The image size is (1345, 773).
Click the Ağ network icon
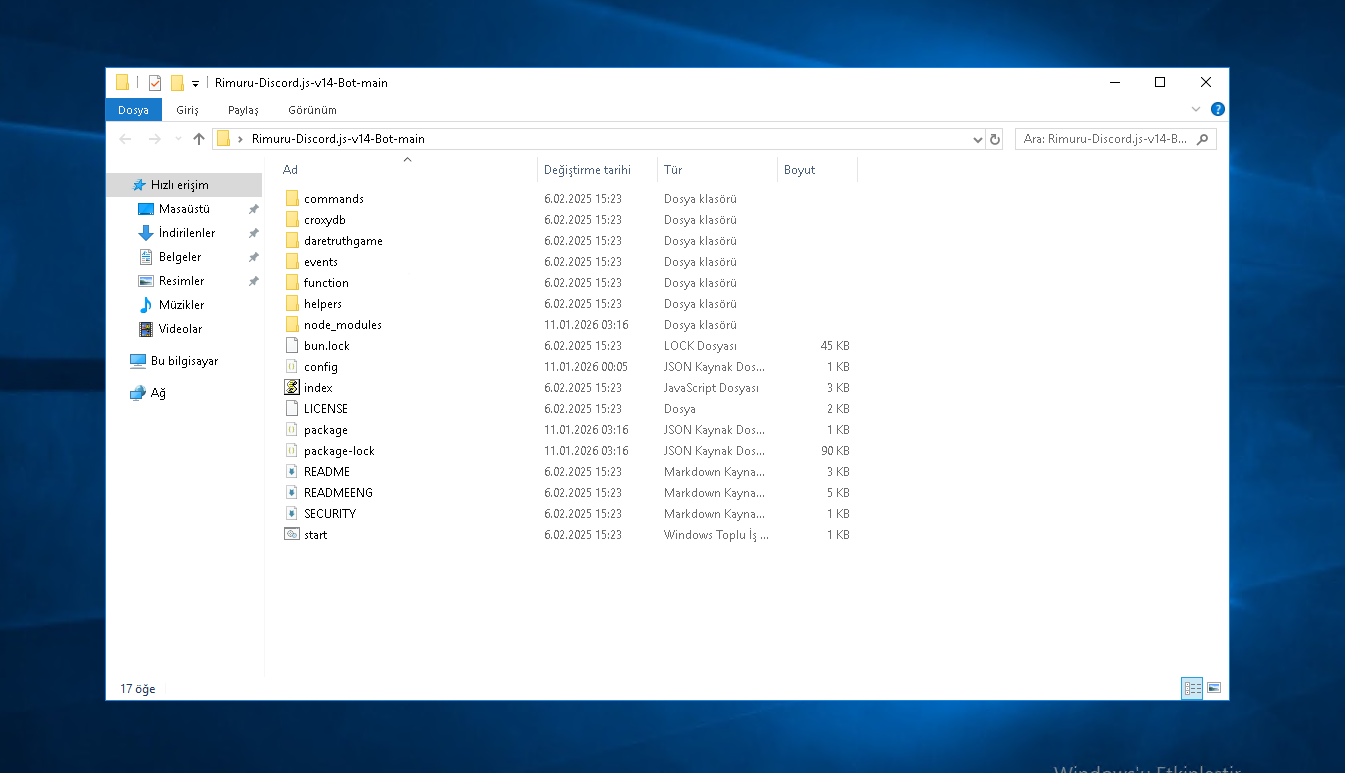point(138,393)
